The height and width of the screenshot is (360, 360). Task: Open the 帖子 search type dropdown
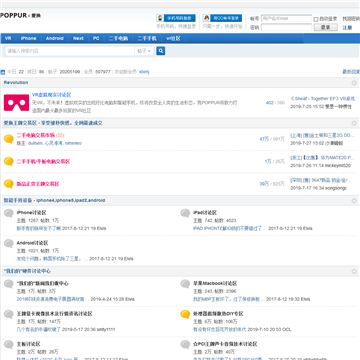click(x=144, y=51)
